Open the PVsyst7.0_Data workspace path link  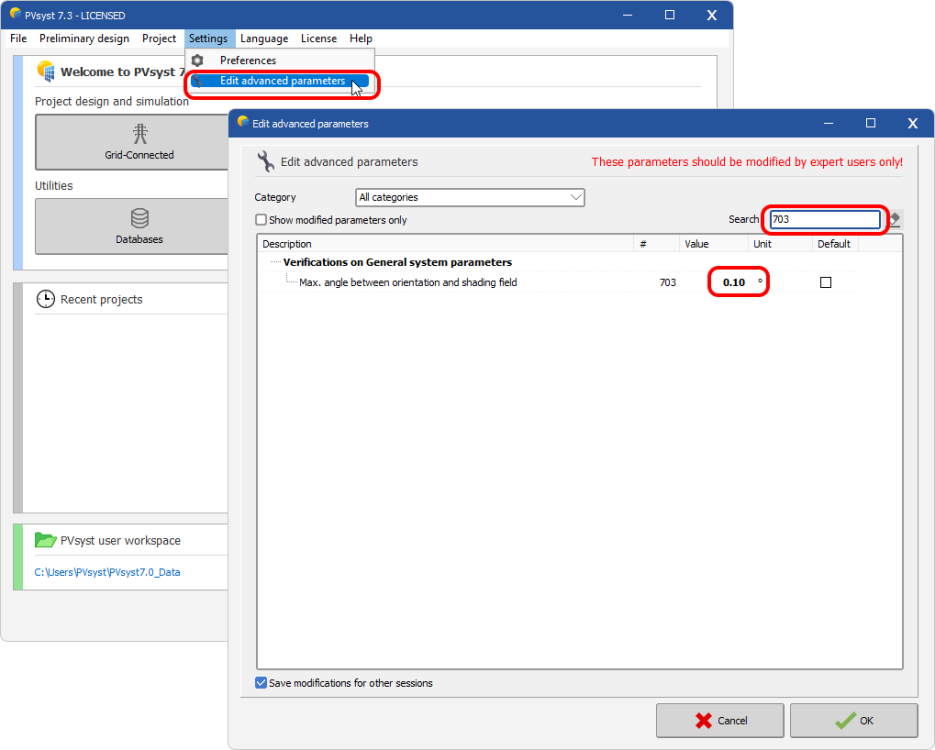point(107,572)
